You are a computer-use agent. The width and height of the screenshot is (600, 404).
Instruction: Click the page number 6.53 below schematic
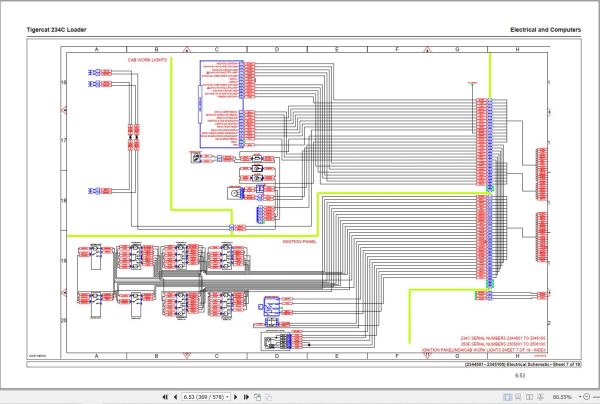pos(520,375)
